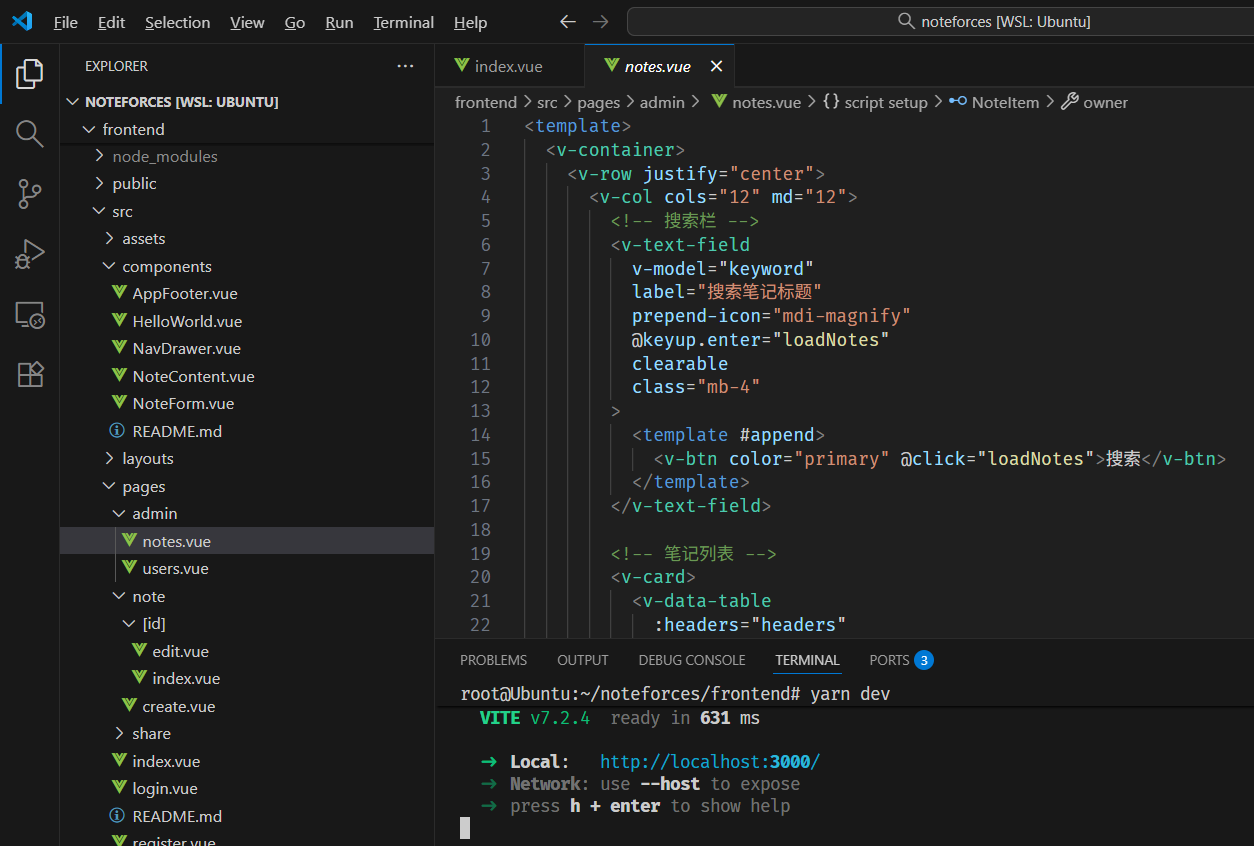
Task: Open Explorer more actions ellipsis
Action: (x=405, y=66)
